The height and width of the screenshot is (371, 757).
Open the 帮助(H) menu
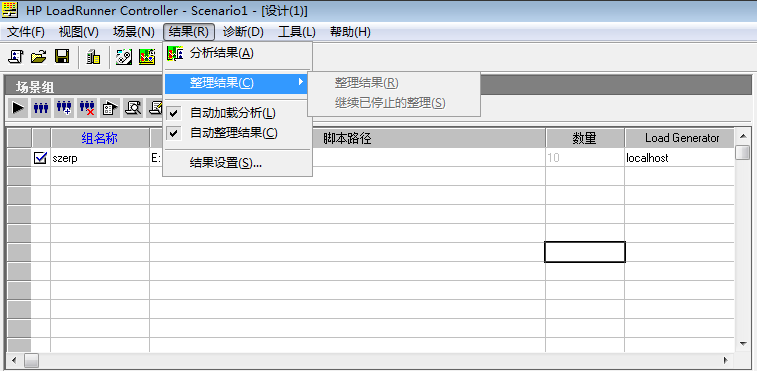(x=350, y=32)
